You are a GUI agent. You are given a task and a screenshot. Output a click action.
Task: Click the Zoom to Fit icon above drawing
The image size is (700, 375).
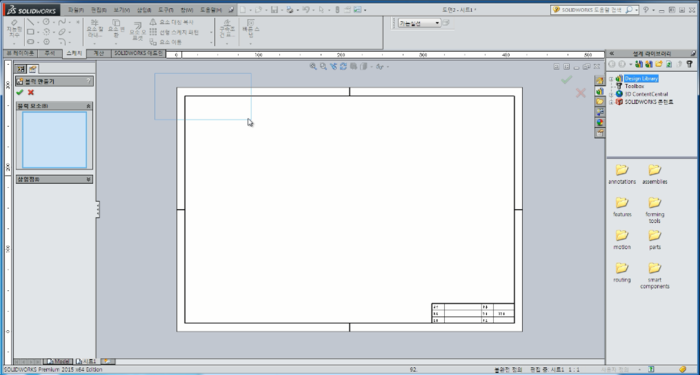(313, 67)
